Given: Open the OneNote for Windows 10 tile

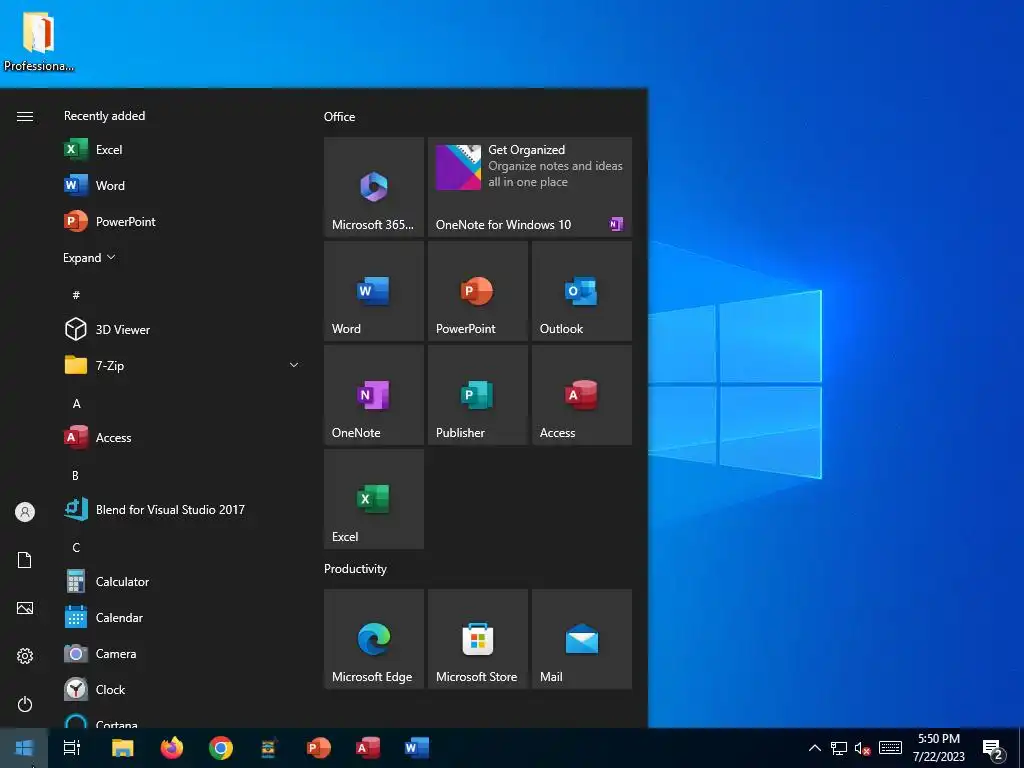Looking at the screenshot, I should [x=530, y=187].
